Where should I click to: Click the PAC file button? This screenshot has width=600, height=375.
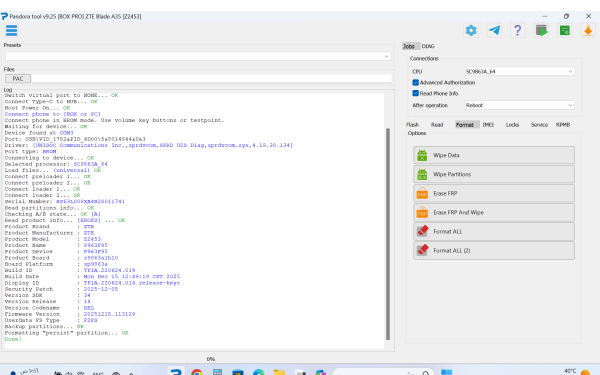click(18, 78)
